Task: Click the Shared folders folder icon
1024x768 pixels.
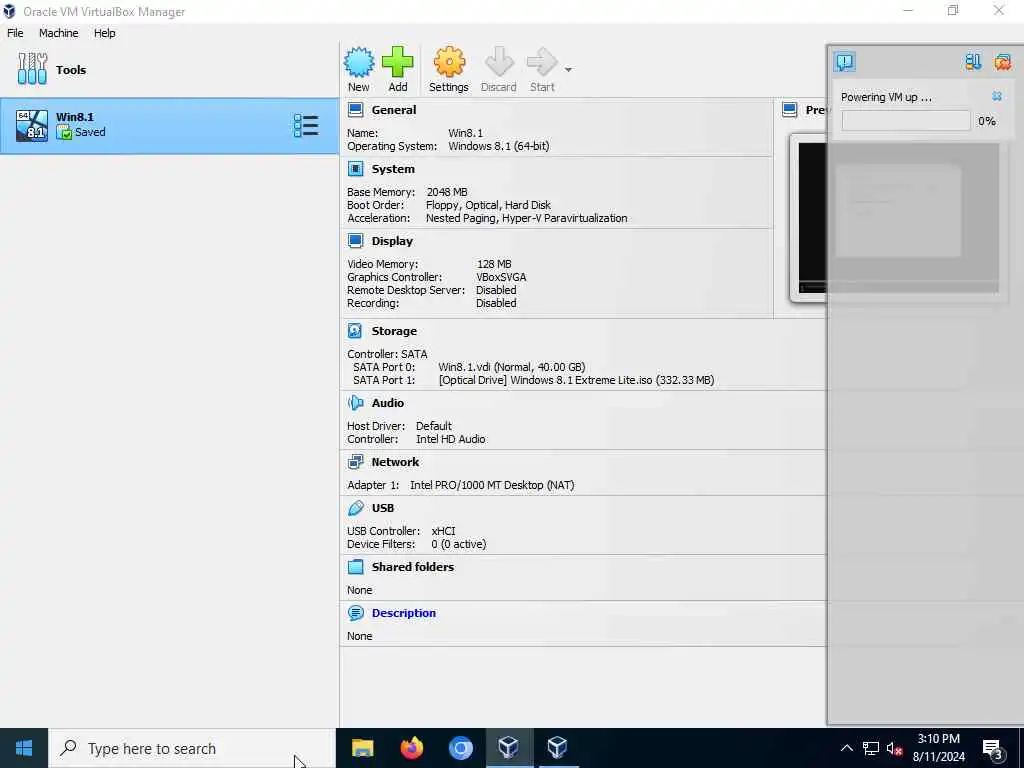Action: (355, 567)
